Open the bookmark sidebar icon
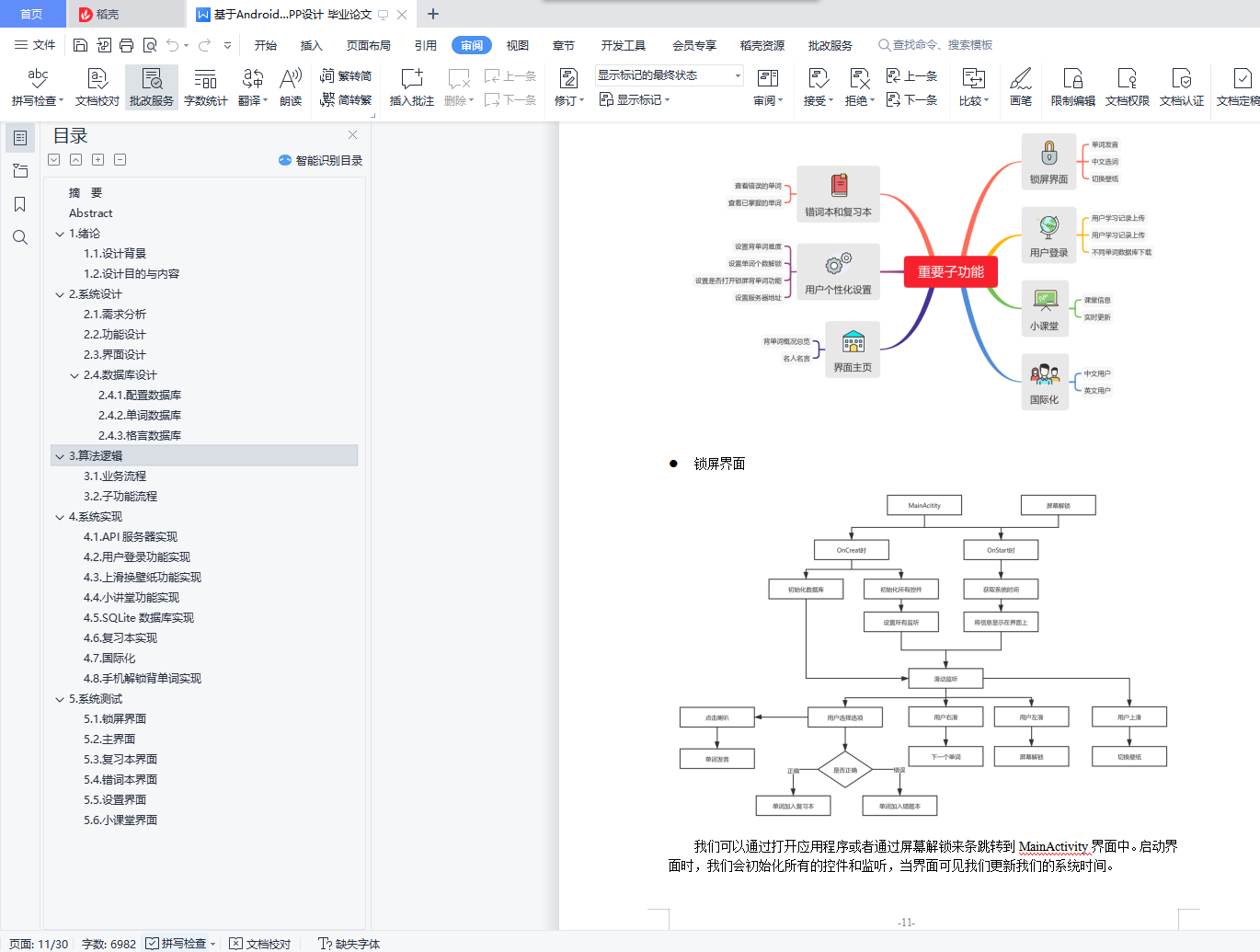Viewport: 1260px width, 952px height. click(20, 204)
